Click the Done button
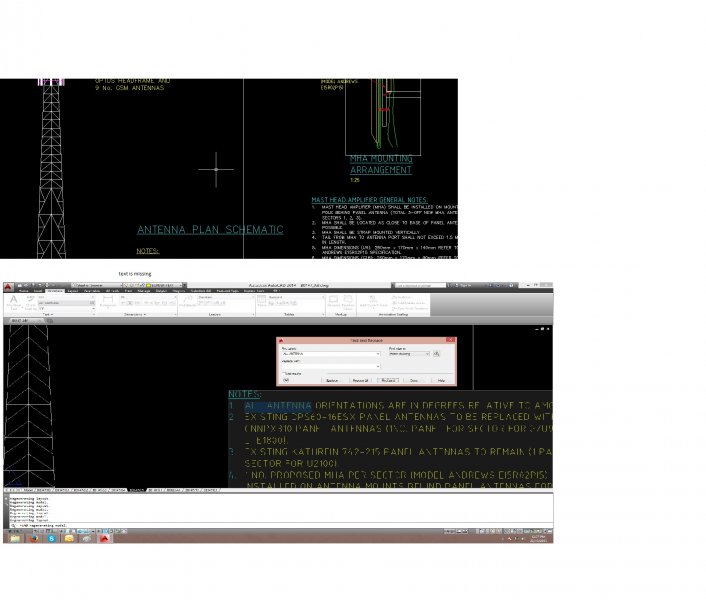Viewport: 706px width, 600px height. (x=414, y=381)
